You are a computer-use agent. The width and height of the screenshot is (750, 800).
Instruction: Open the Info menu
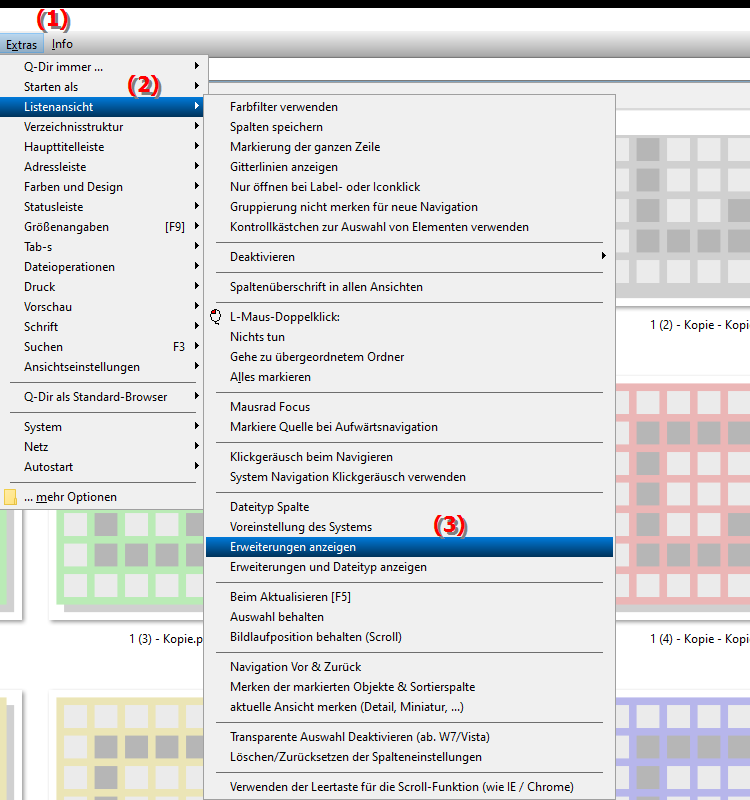[x=62, y=44]
